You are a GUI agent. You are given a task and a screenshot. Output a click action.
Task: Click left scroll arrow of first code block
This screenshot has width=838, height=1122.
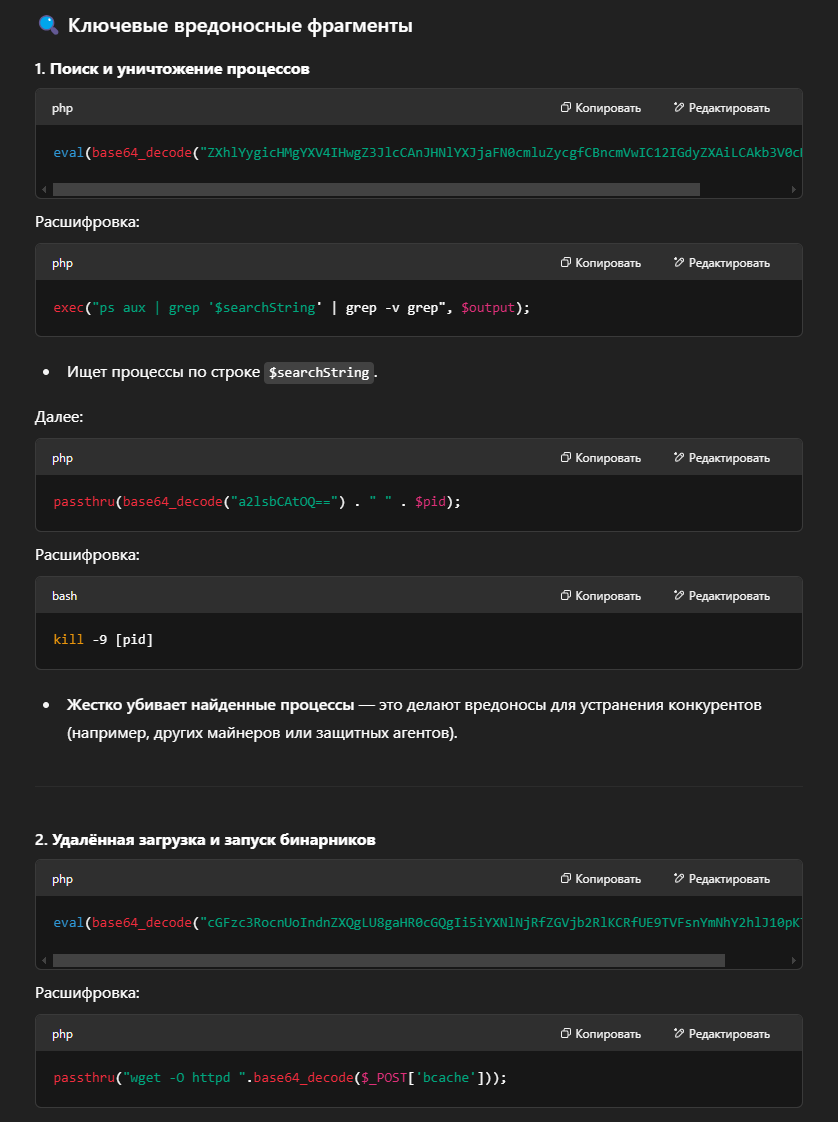[44, 190]
